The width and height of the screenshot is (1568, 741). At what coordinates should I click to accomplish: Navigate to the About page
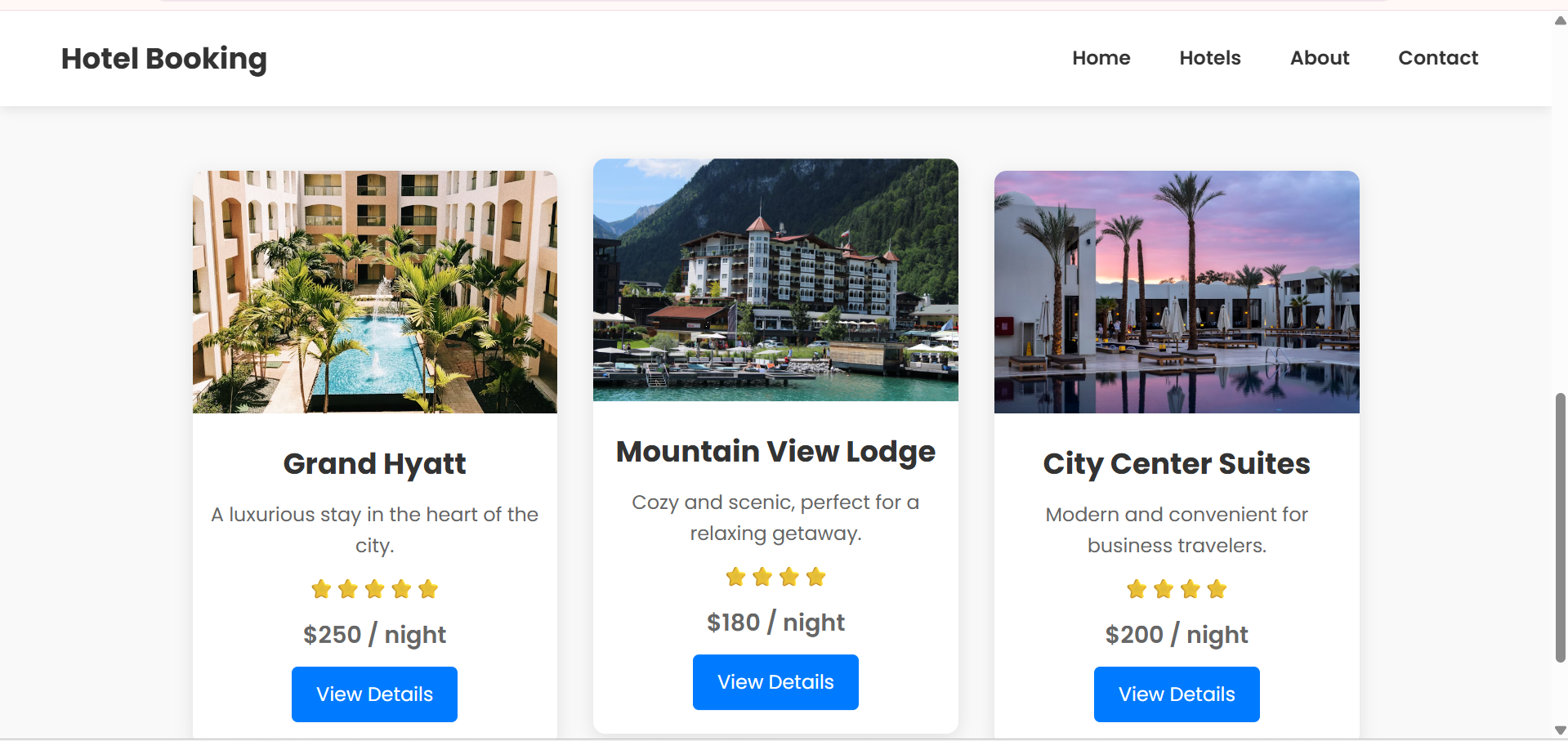[x=1319, y=58]
